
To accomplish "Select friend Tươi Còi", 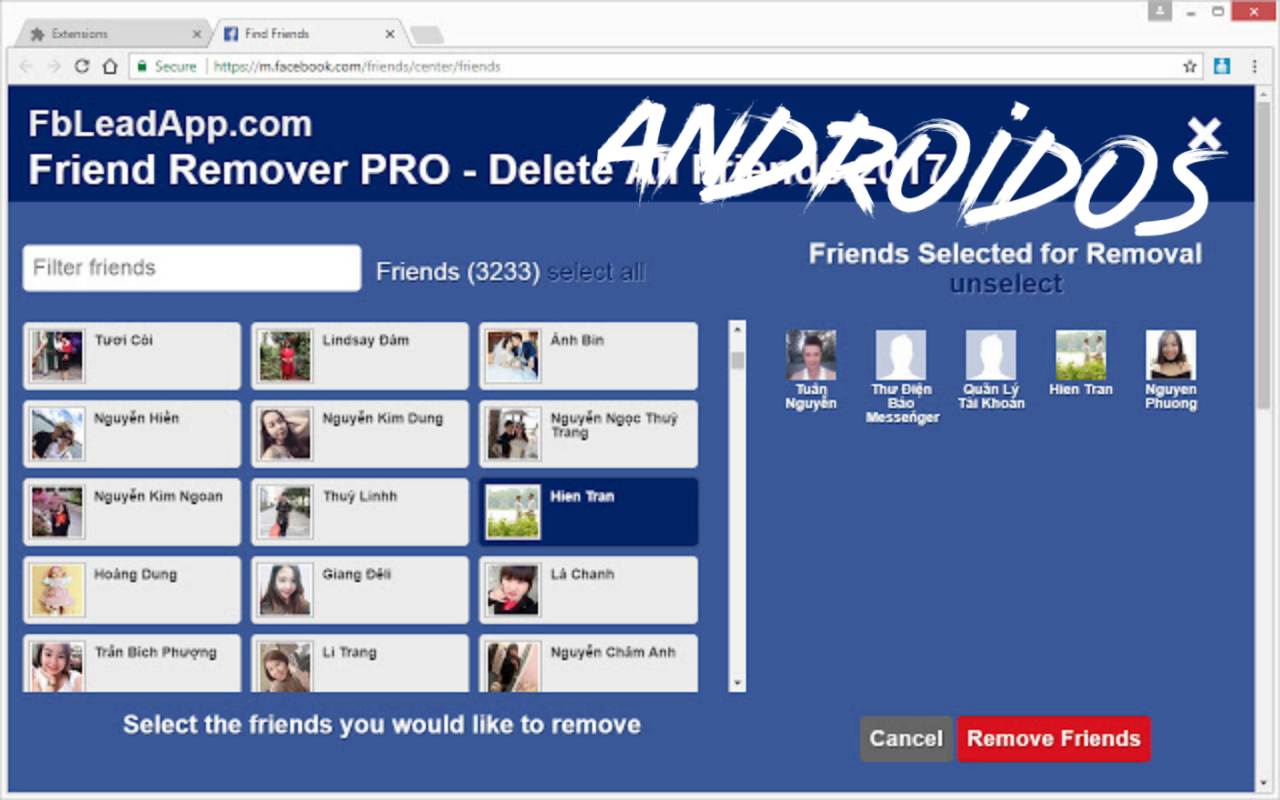I will point(132,356).
